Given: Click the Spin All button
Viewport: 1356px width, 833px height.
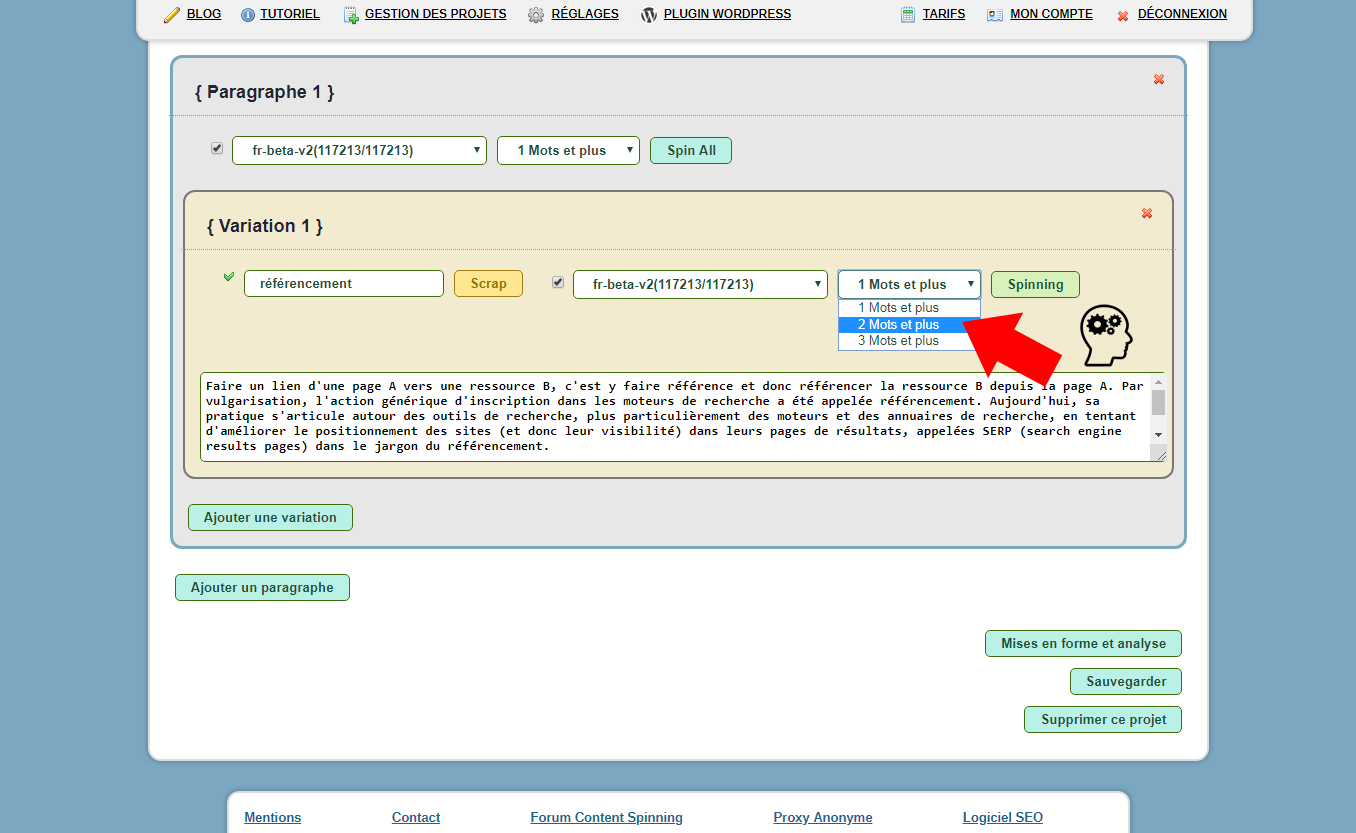Looking at the screenshot, I should [691, 150].
